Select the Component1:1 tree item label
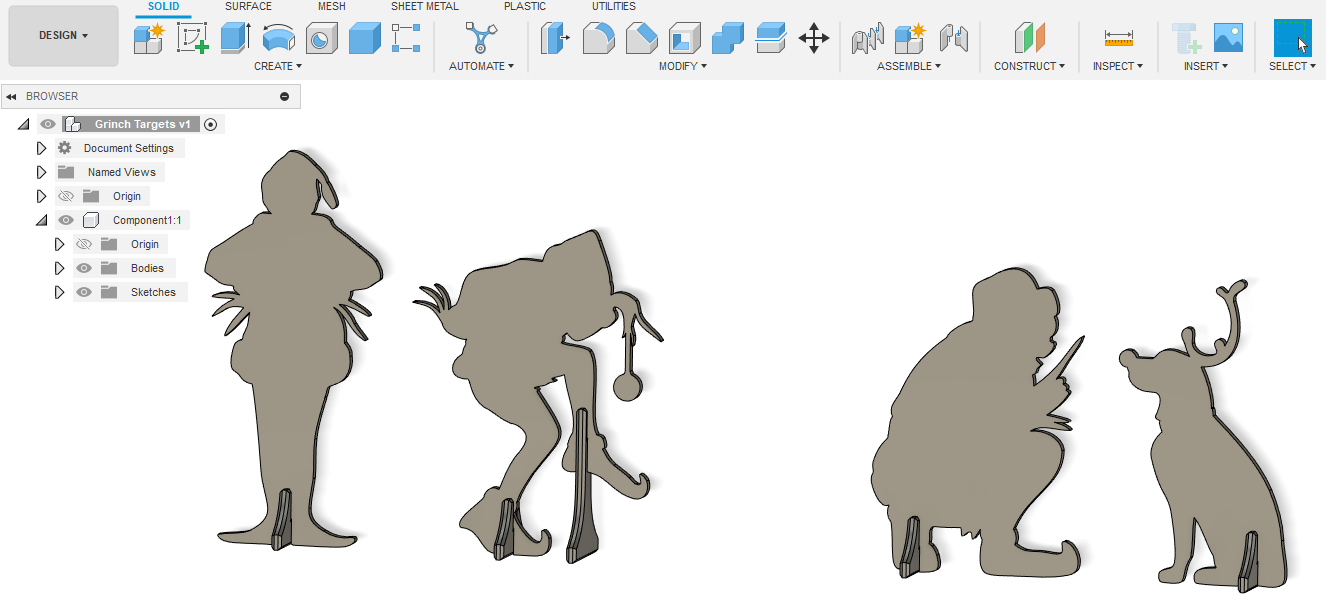Image resolution: width=1326 pixels, height=605 pixels. (146, 220)
